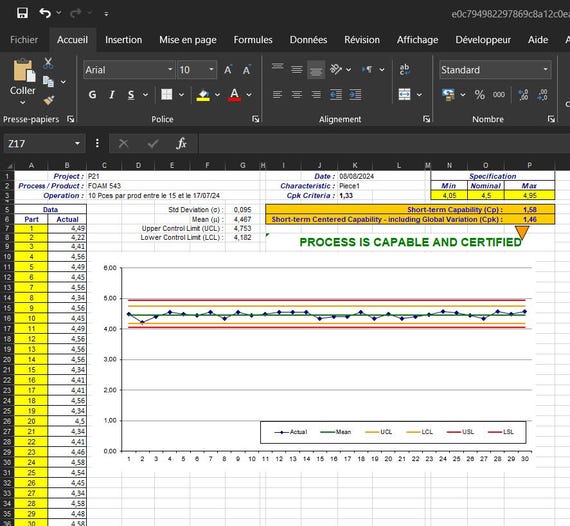
Task: Align cell text left
Action: [x=277, y=95]
